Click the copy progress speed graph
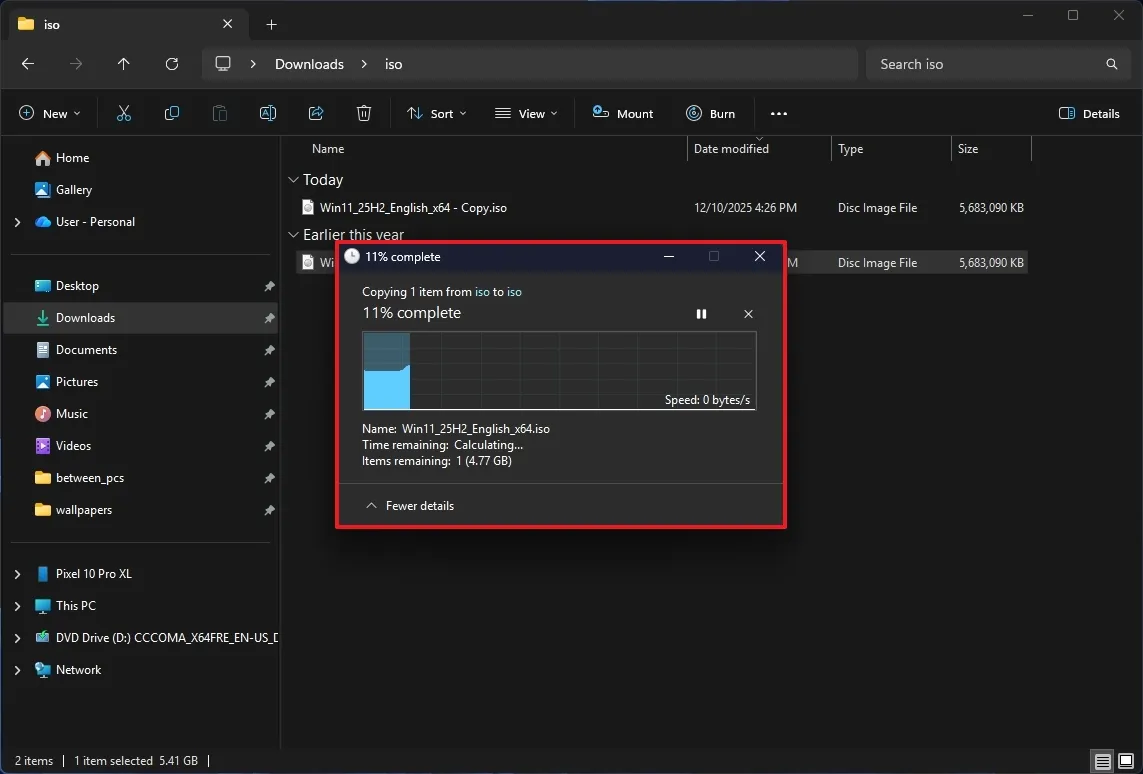This screenshot has width=1143, height=774. tap(559, 370)
